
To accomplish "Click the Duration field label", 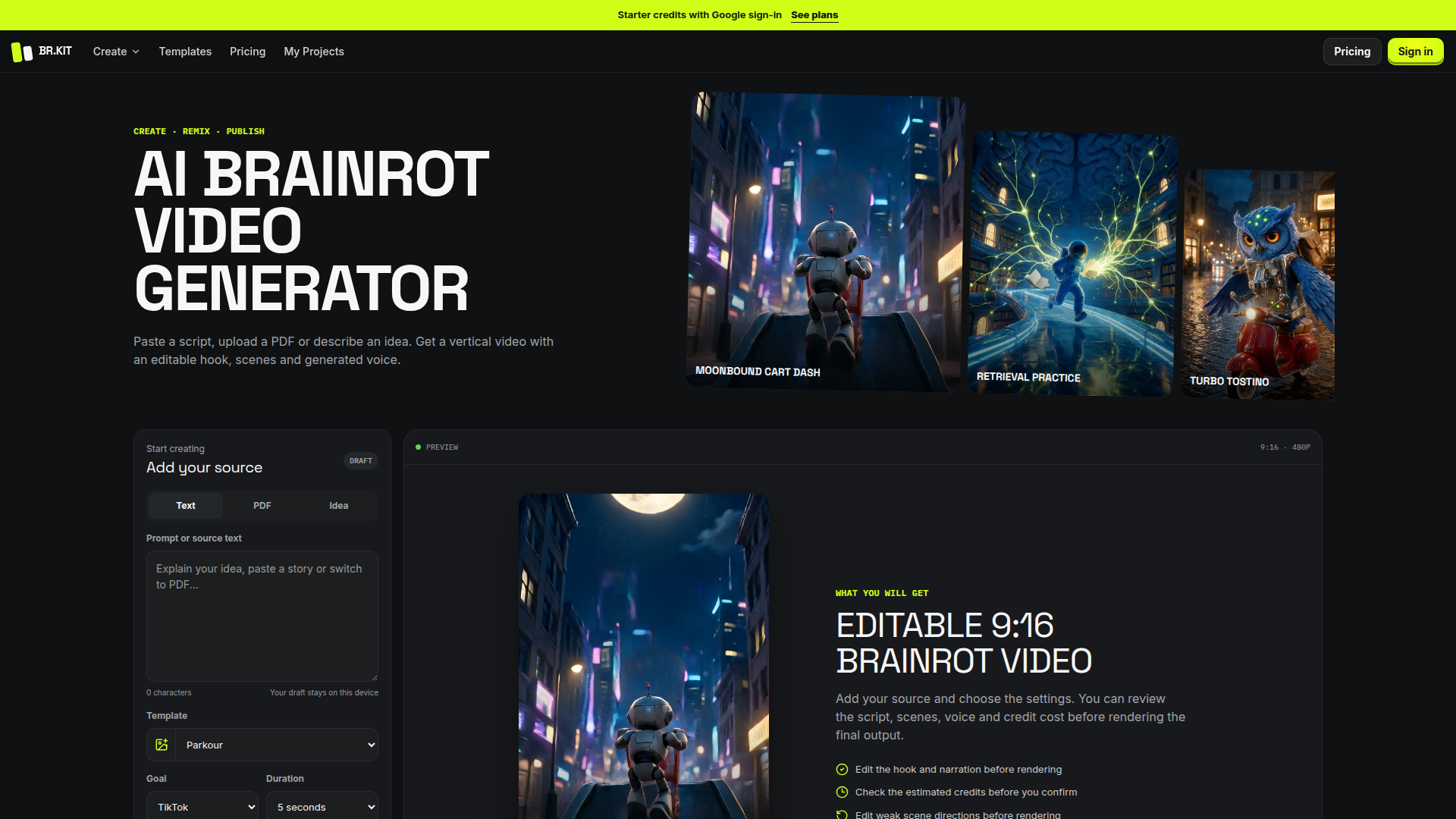I will [285, 779].
